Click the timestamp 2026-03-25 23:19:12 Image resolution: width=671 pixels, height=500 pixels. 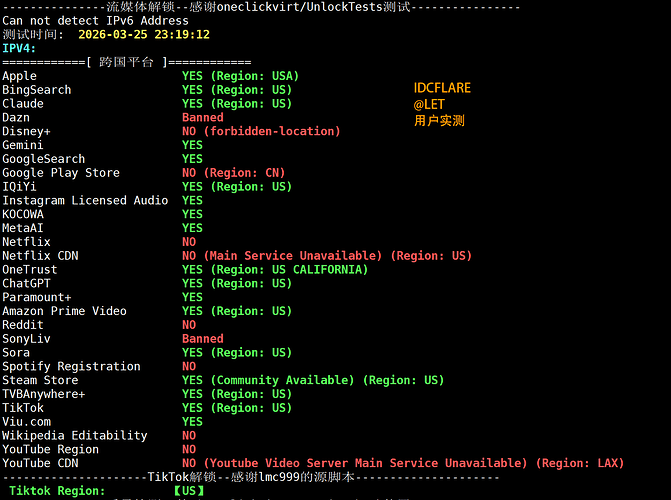point(144,34)
